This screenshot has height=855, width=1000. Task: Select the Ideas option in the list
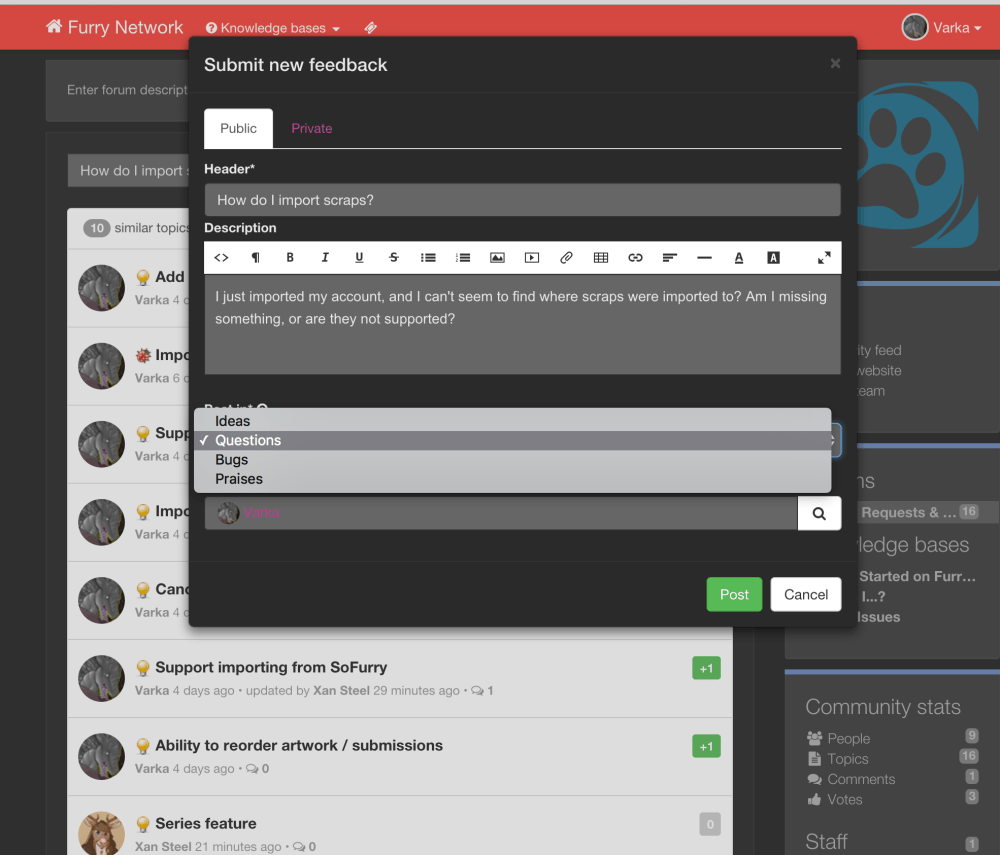233,421
